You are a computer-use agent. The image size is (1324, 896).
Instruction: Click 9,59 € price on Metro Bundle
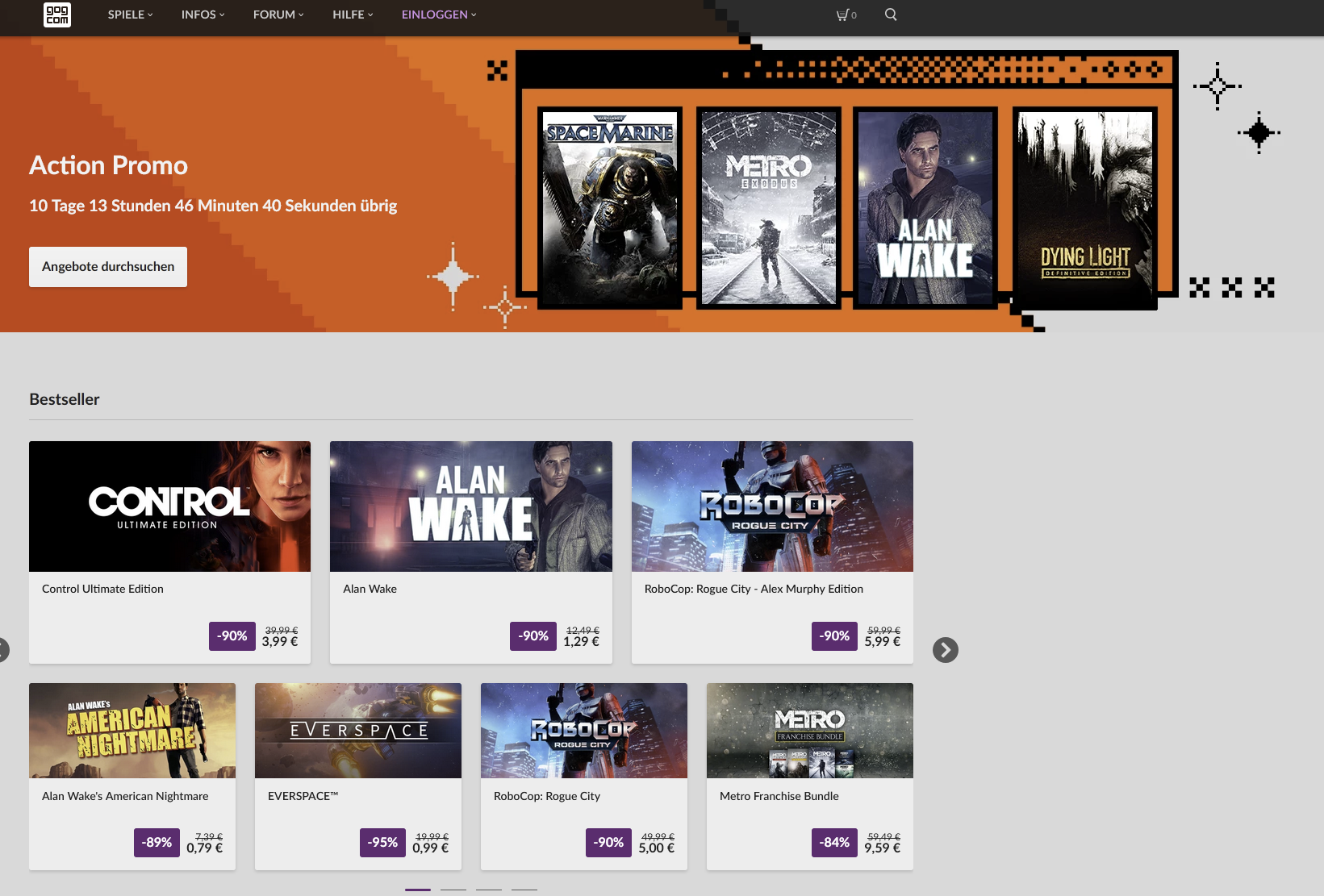[x=883, y=848]
